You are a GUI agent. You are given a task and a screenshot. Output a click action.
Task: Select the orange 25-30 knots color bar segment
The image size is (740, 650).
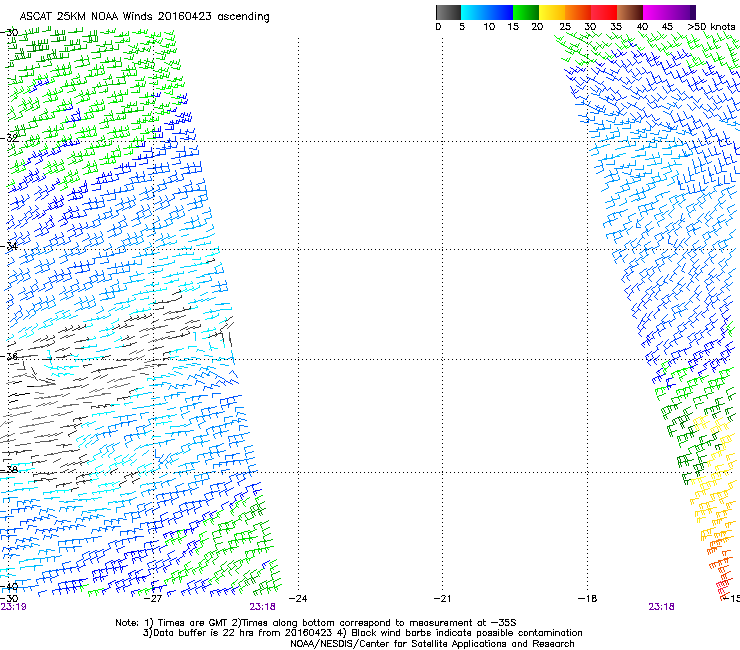578,12
